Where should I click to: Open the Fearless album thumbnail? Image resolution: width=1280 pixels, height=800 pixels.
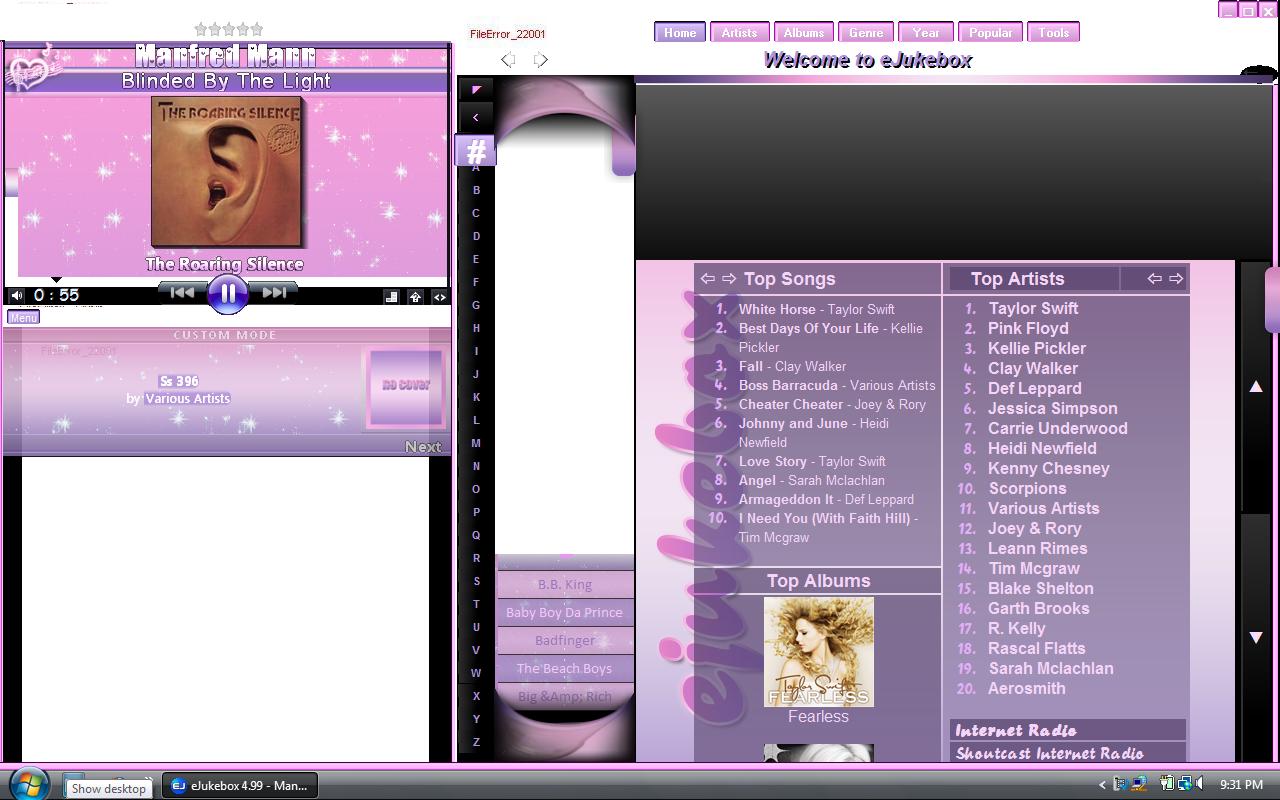818,651
